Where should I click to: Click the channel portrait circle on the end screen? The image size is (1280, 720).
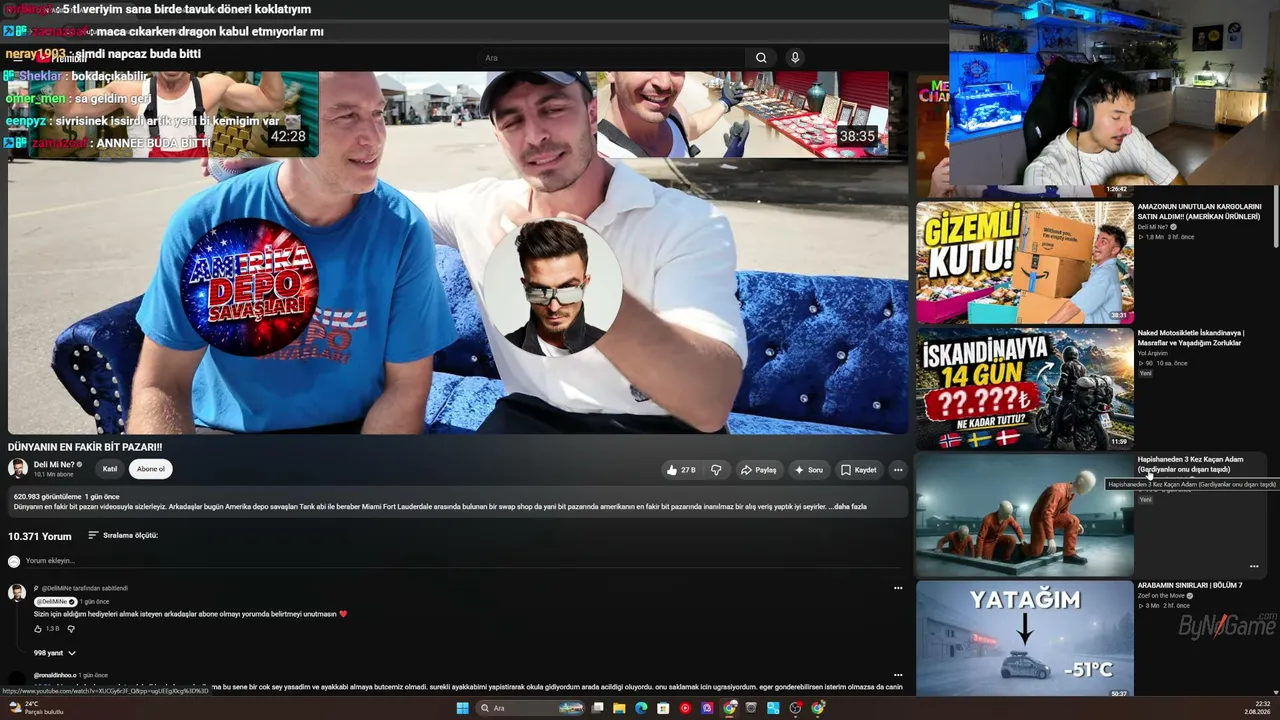click(x=552, y=287)
